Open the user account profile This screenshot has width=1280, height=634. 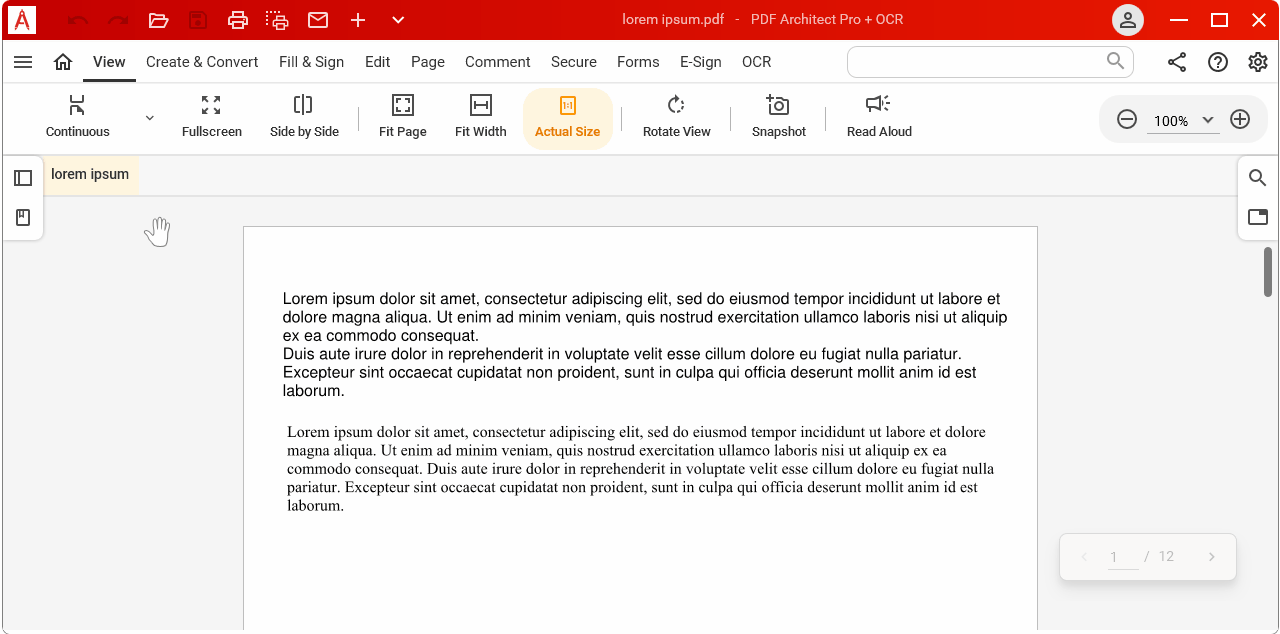1128,20
